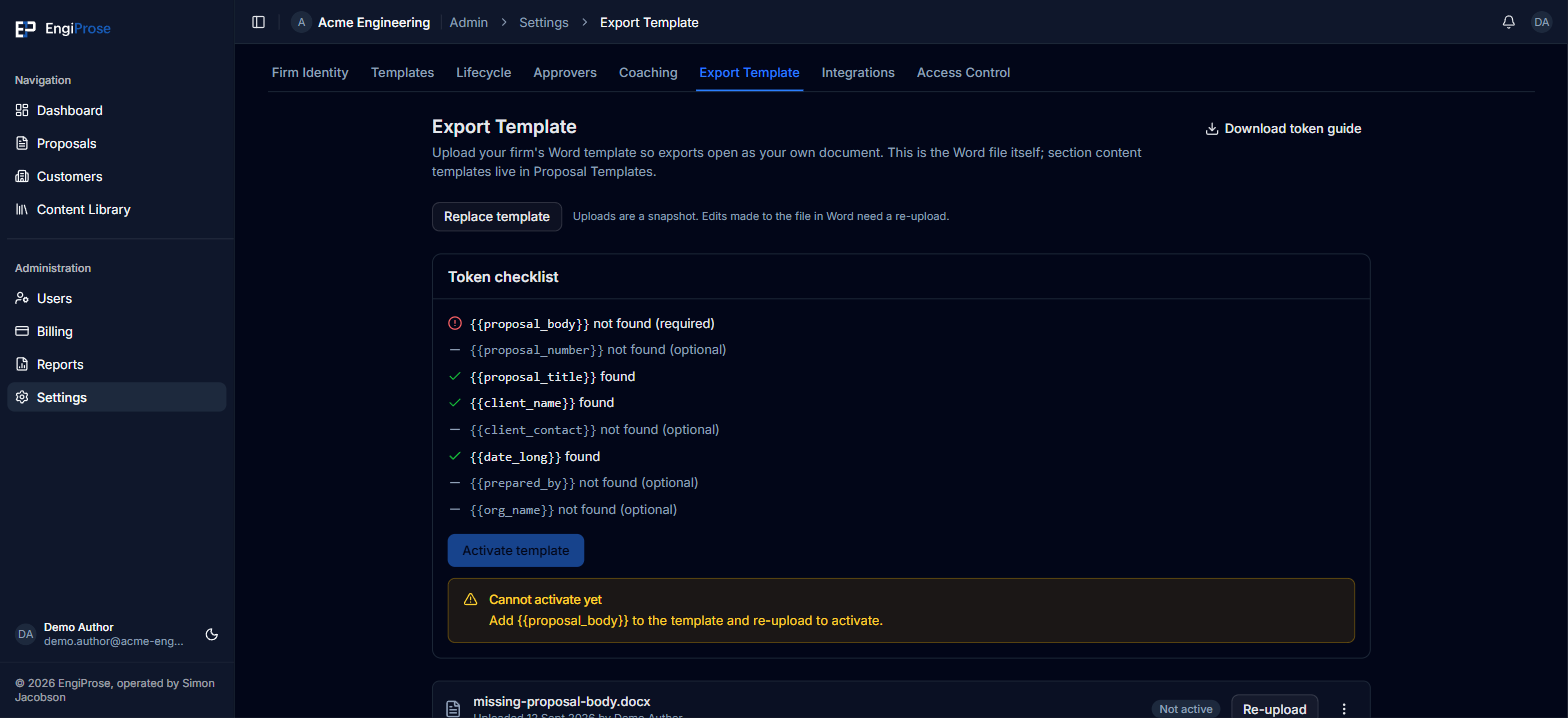Open Users under Administration
Screen dimensions: 1568x718
117,298
